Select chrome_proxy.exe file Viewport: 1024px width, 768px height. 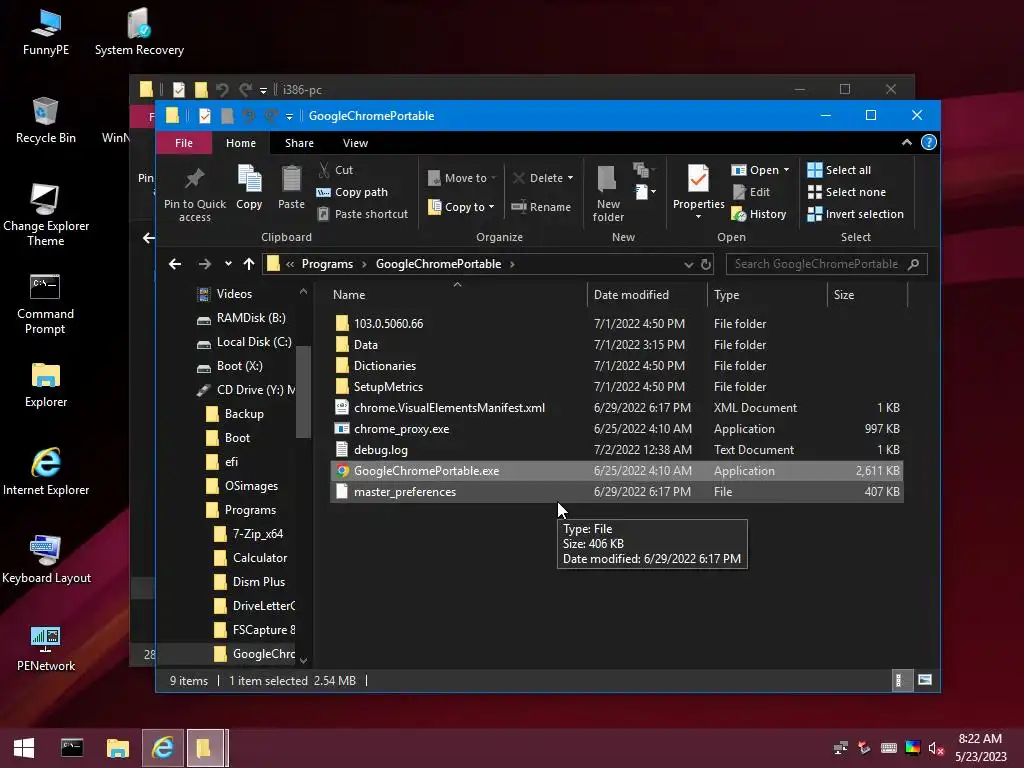pyautogui.click(x=617, y=429)
